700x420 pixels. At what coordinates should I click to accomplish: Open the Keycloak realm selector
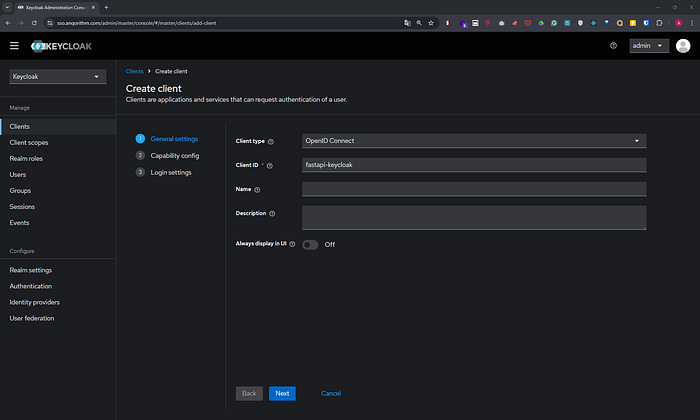58,76
